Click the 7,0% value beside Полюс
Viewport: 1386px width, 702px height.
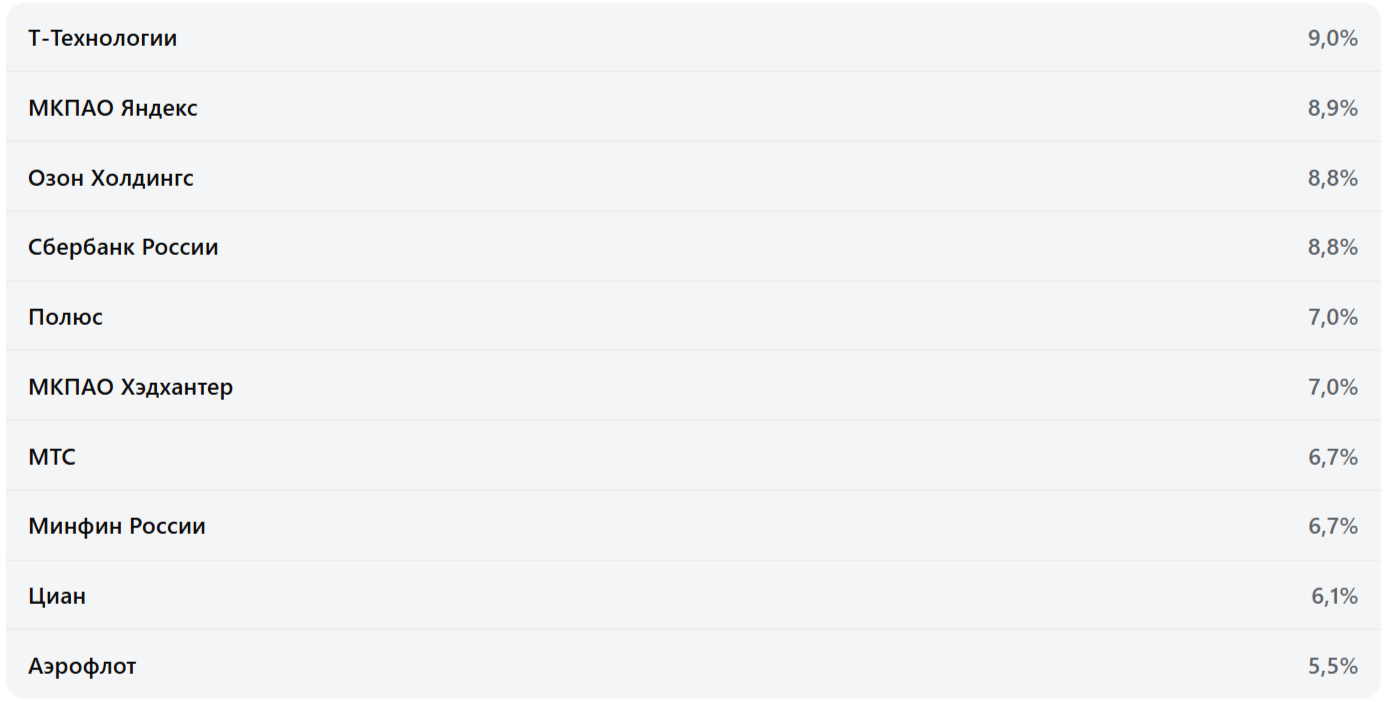pos(1332,317)
